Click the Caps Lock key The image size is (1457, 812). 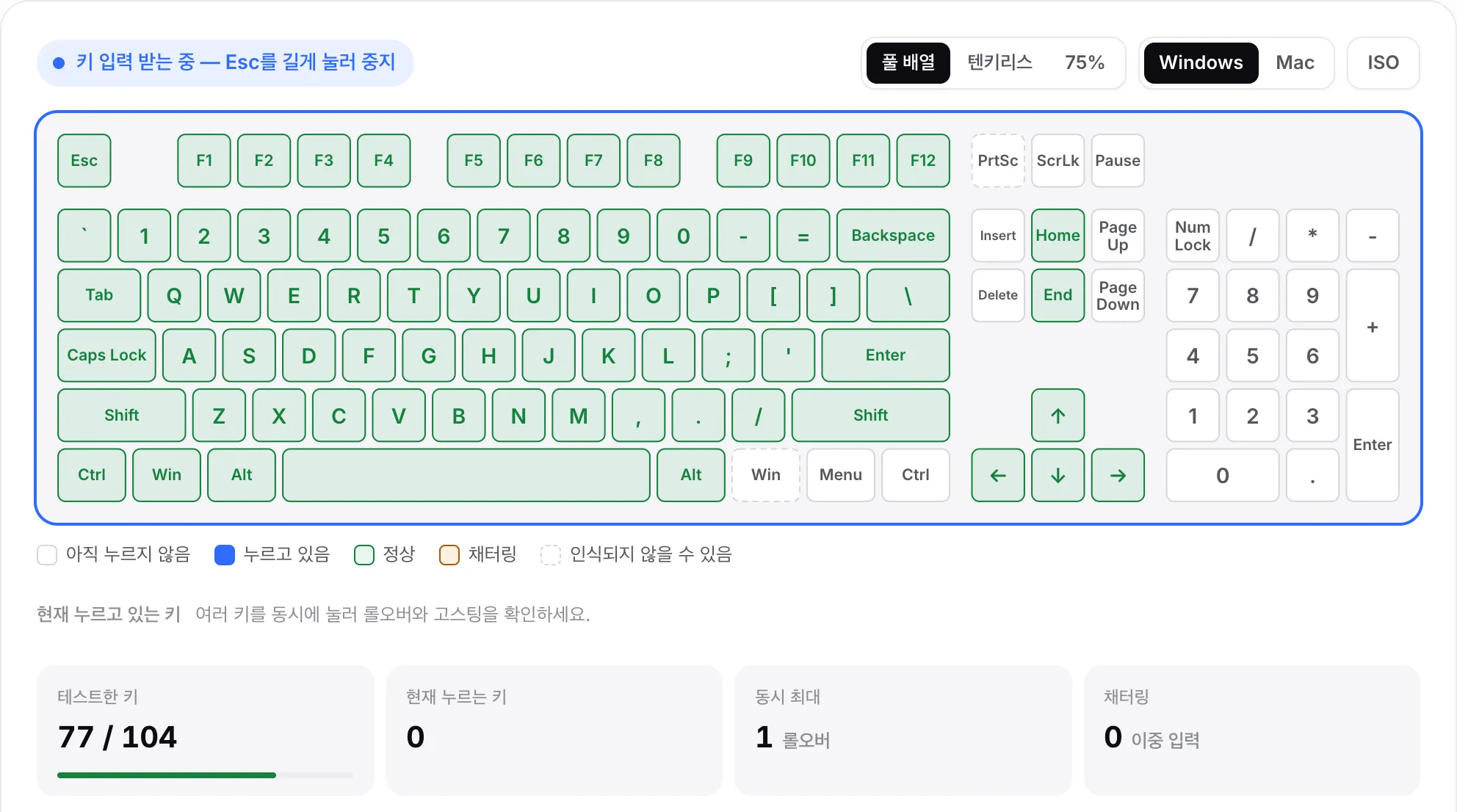click(106, 355)
